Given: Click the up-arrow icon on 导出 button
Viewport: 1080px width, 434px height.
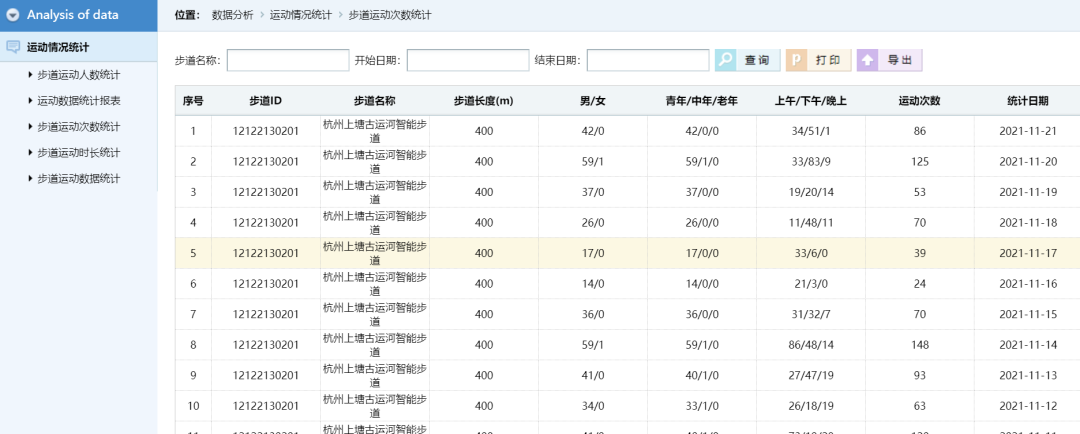Looking at the screenshot, I should point(867,60).
